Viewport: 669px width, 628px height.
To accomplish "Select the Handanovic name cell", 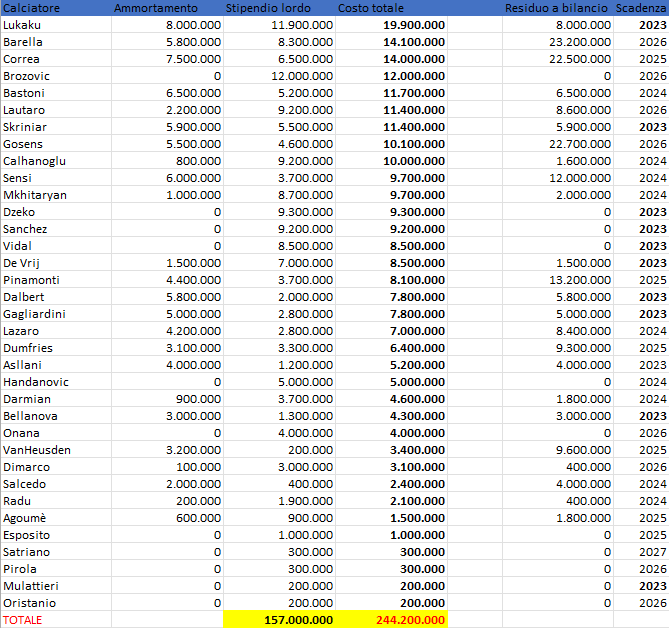I will pyautogui.click(x=37, y=382).
